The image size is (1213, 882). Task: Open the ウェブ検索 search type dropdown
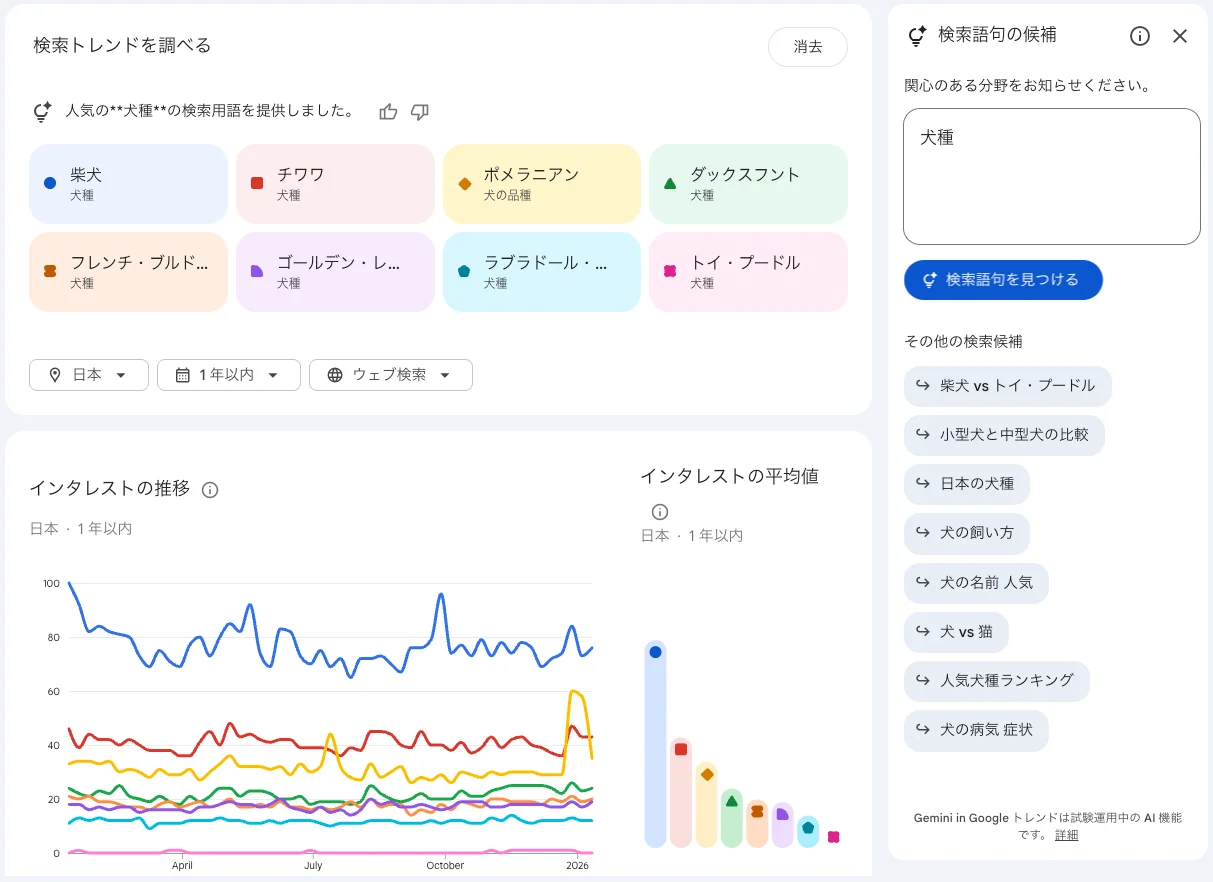tap(391, 375)
